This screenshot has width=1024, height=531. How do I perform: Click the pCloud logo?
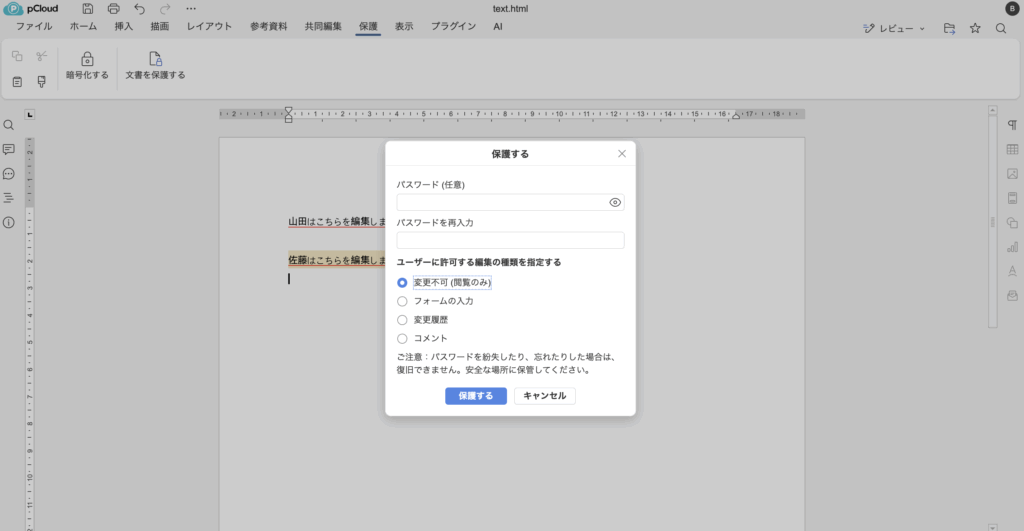[x=31, y=8]
